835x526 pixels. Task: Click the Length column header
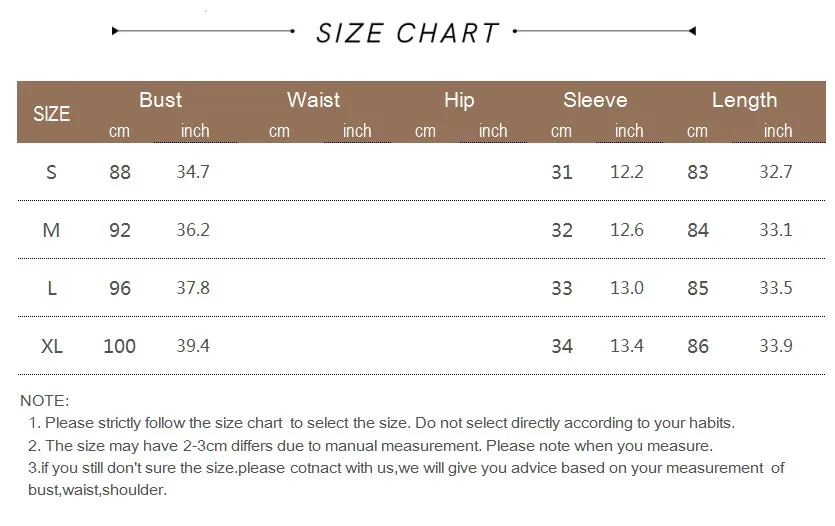744,99
